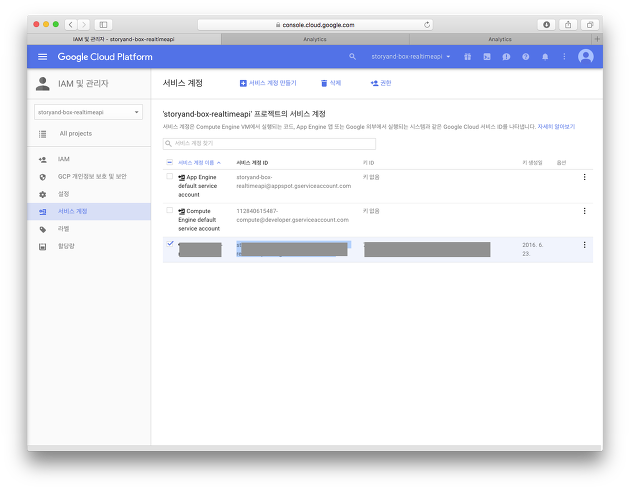This screenshot has height=490, width=630.
Task: Click the 삭제 delete button
Action: pyautogui.click(x=331, y=83)
